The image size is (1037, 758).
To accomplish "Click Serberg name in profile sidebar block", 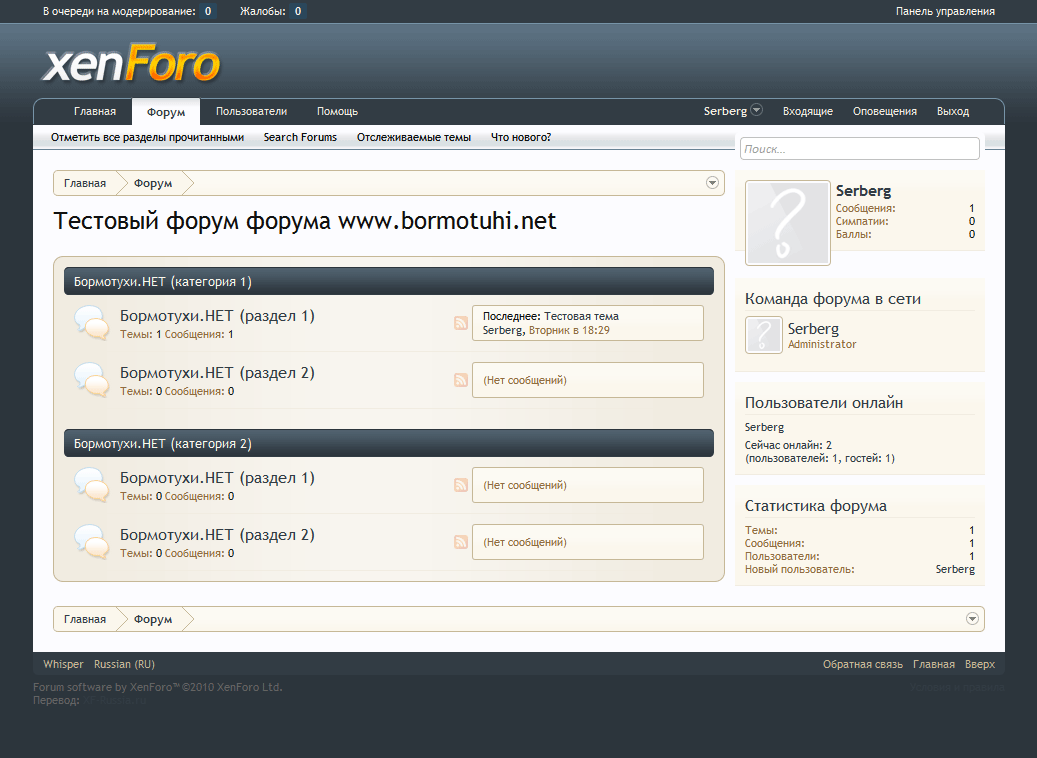I will point(863,191).
